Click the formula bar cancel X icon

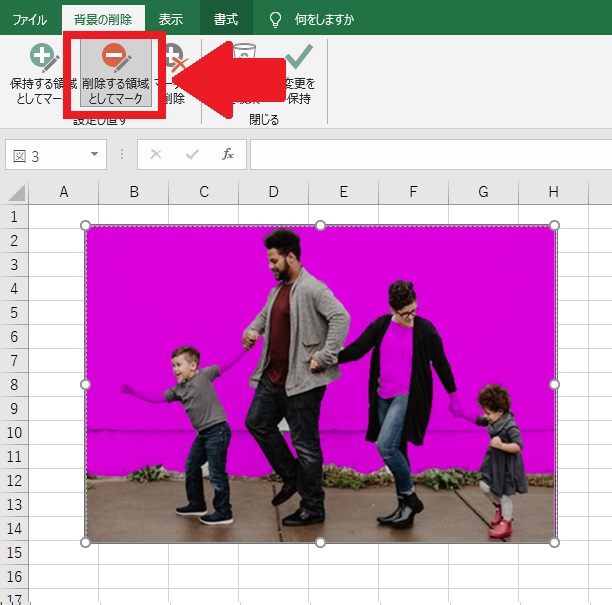tap(156, 154)
